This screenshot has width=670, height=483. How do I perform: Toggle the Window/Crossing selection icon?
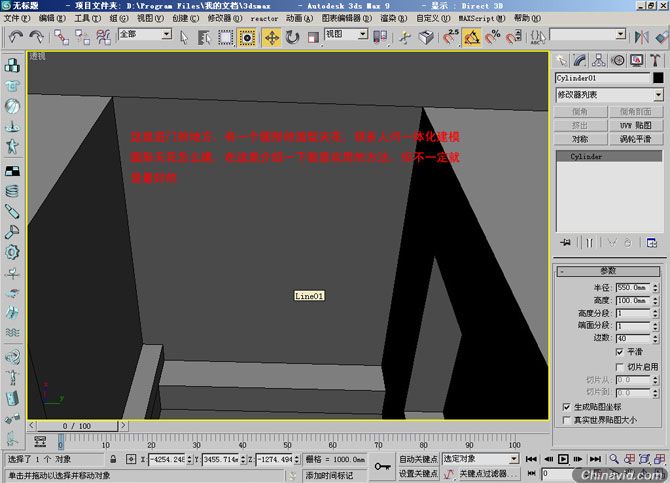[247, 38]
